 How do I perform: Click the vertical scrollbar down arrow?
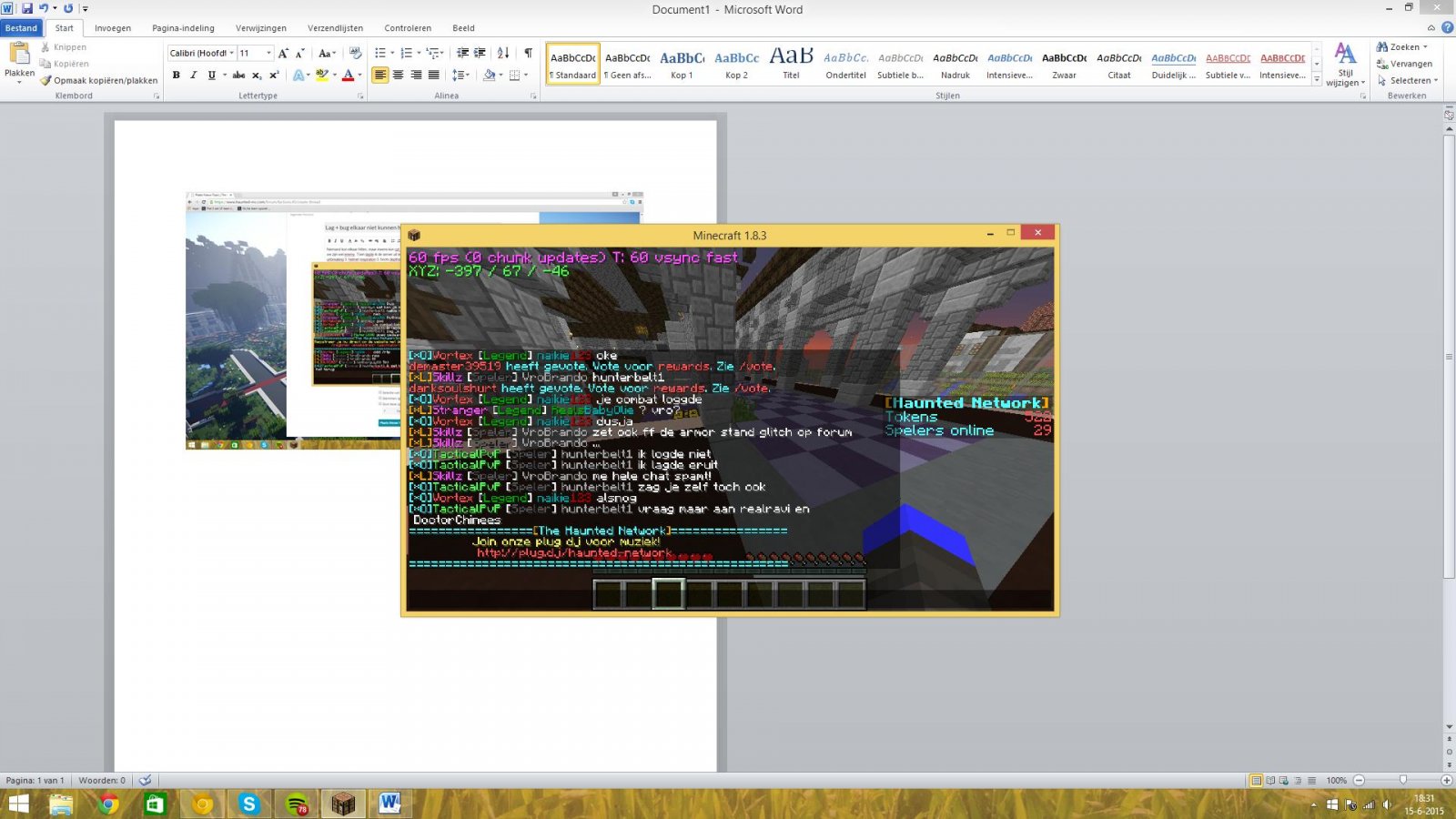coord(1449,727)
